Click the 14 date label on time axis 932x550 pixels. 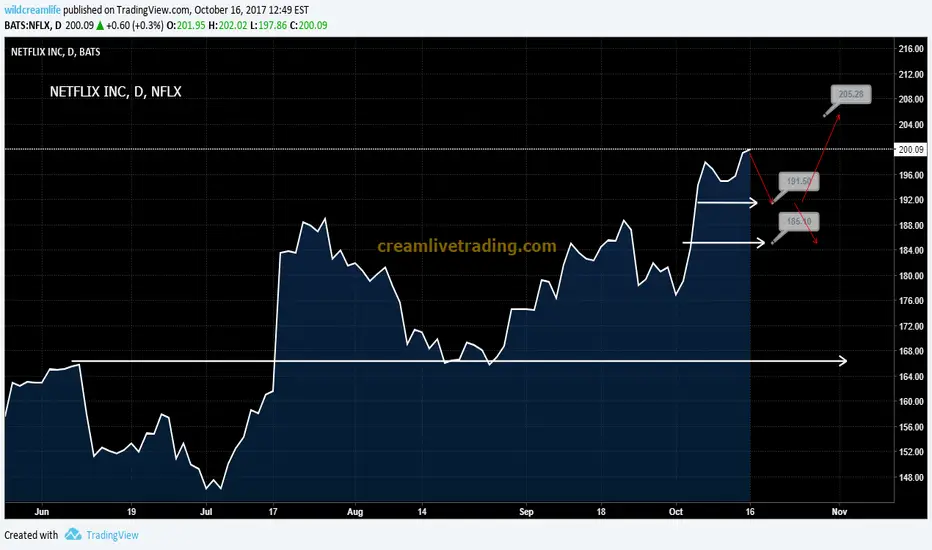pyautogui.click(x=422, y=511)
